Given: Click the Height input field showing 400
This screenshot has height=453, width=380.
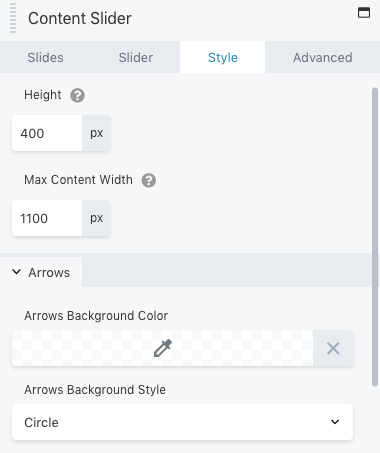Looking at the screenshot, I should (x=47, y=133).
